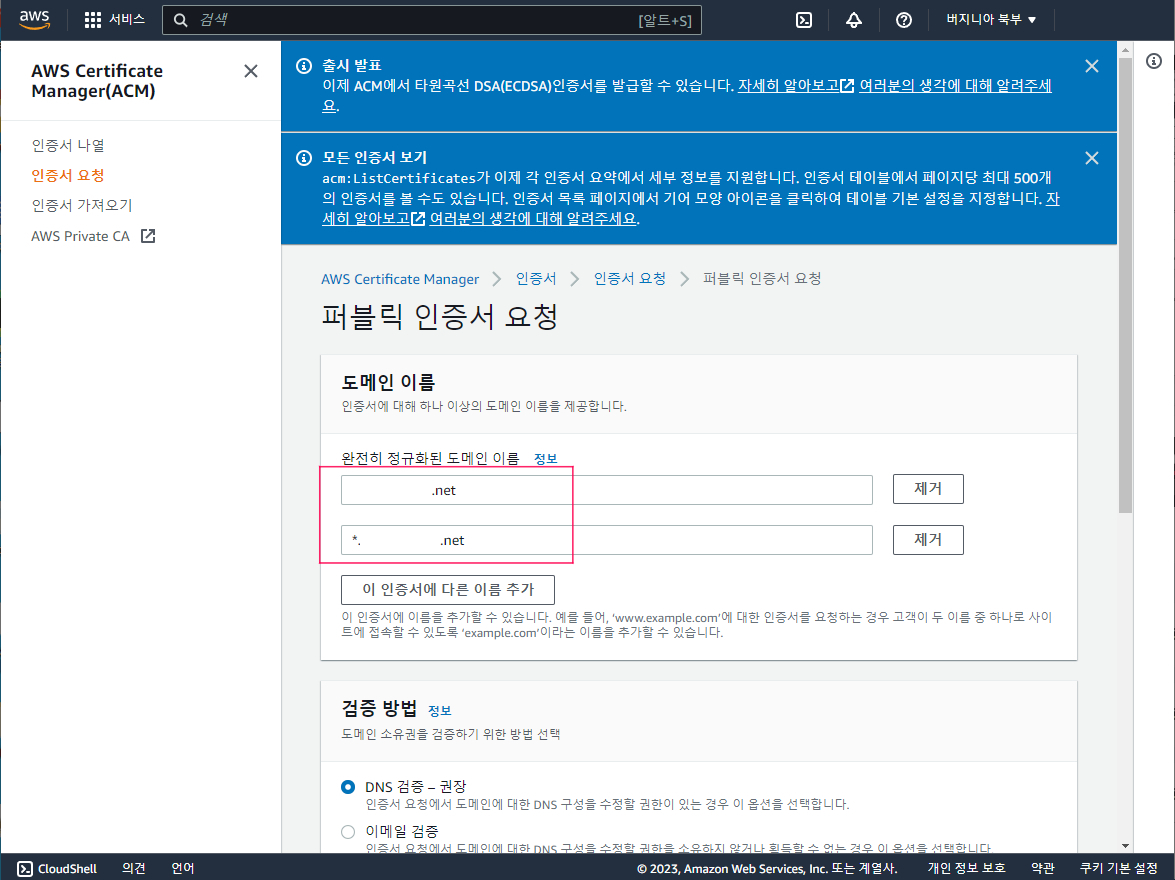Open 개인 정보 보호 footer link
The width and height of the screenshot is (1175, 880).
click(x=967, y=868)
